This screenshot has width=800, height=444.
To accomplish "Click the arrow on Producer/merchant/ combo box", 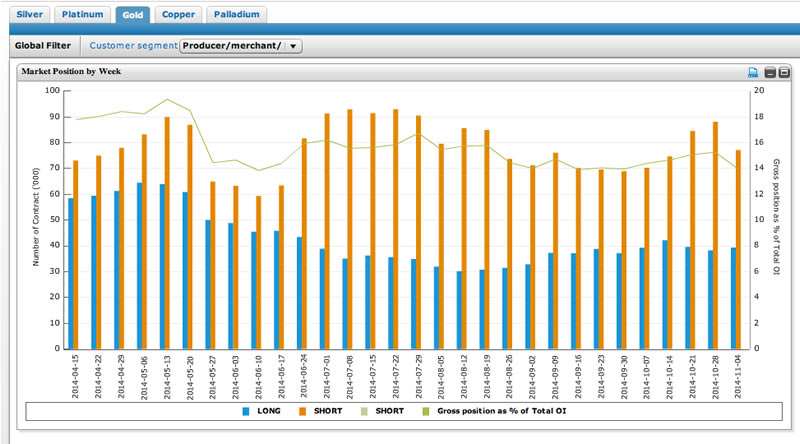I will click(x=293, y=46).
